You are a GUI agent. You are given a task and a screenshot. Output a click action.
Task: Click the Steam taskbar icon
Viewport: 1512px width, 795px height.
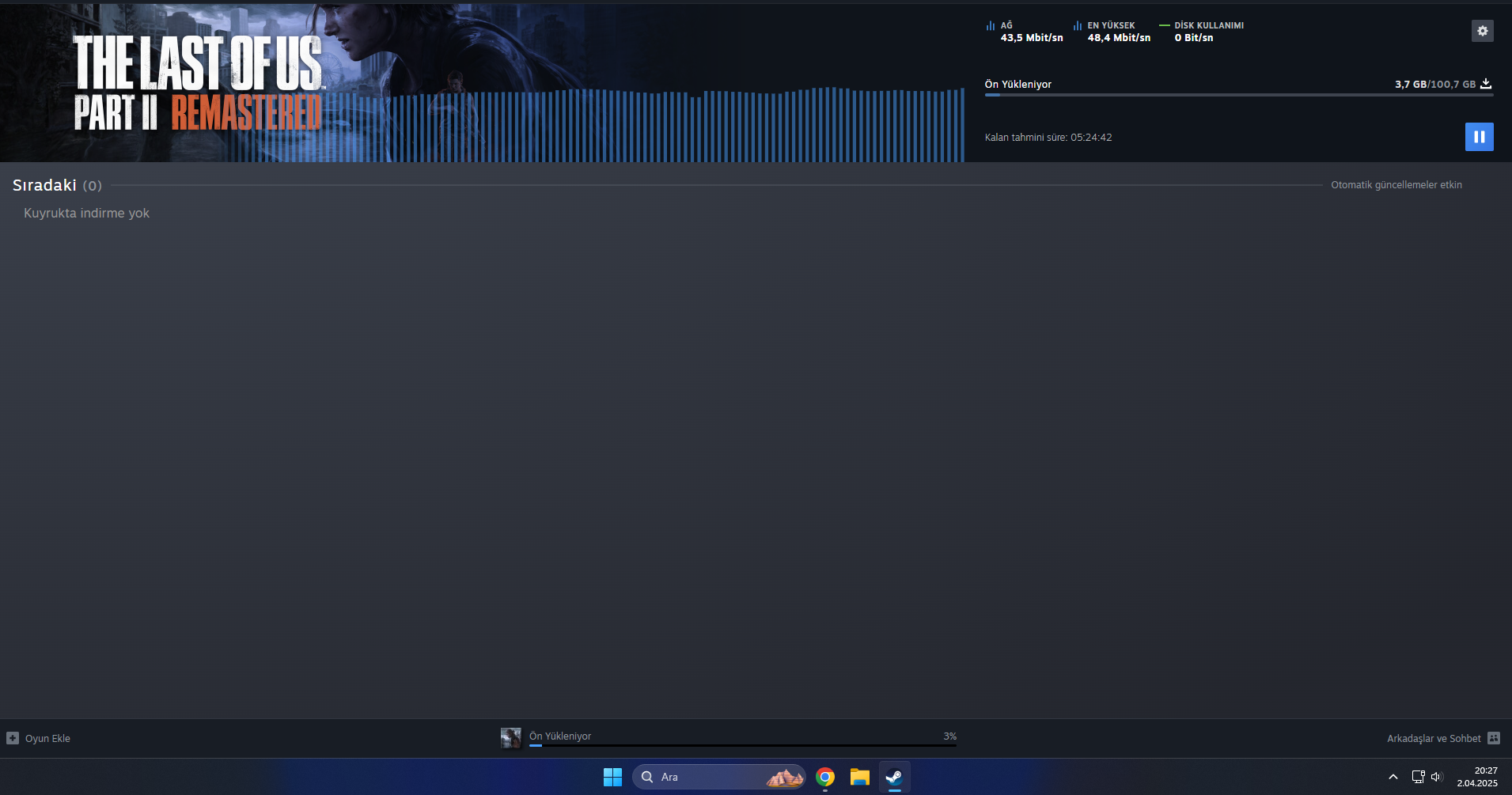coord(894,777)
